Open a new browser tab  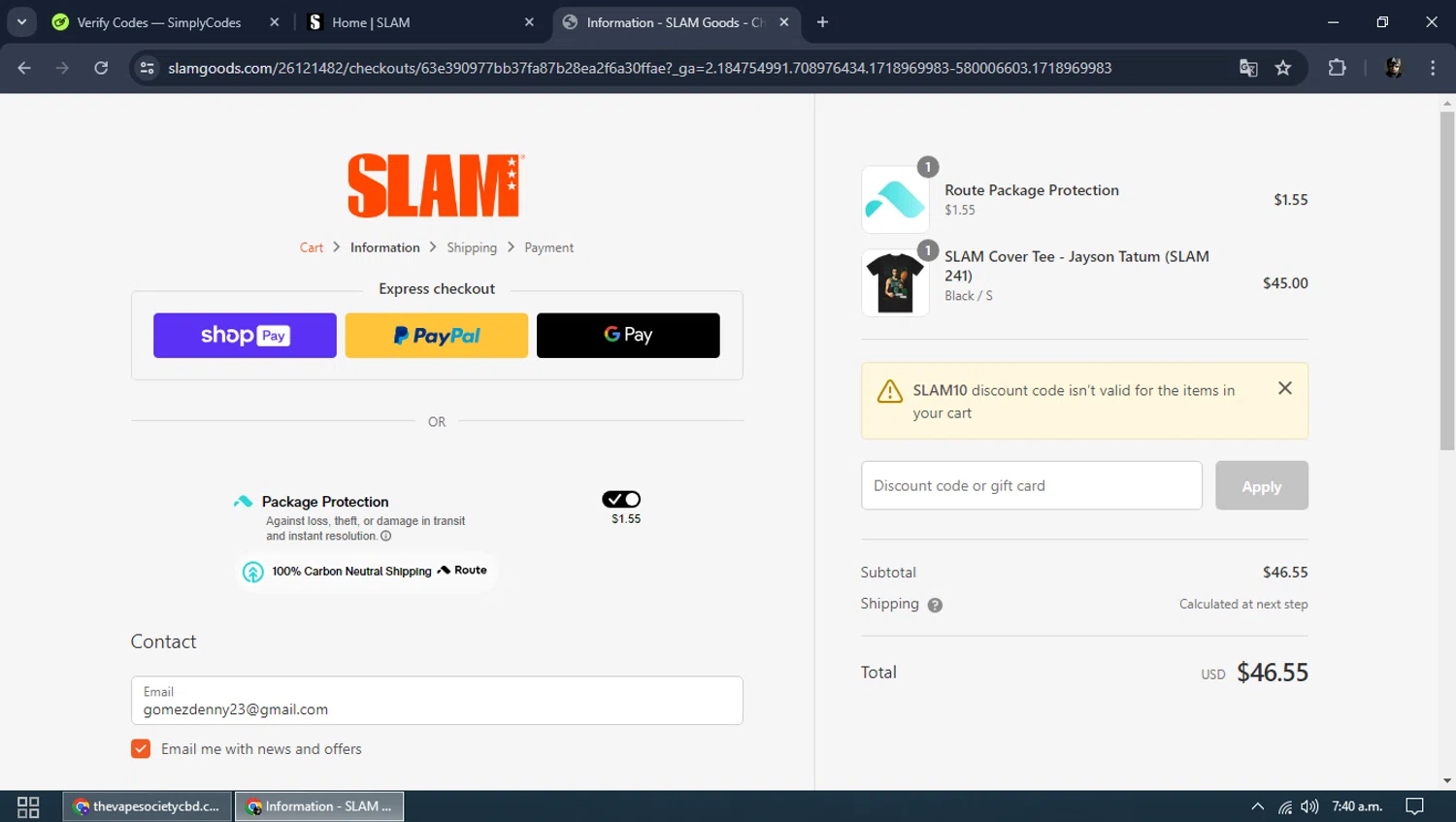click(x=822, y=22)
